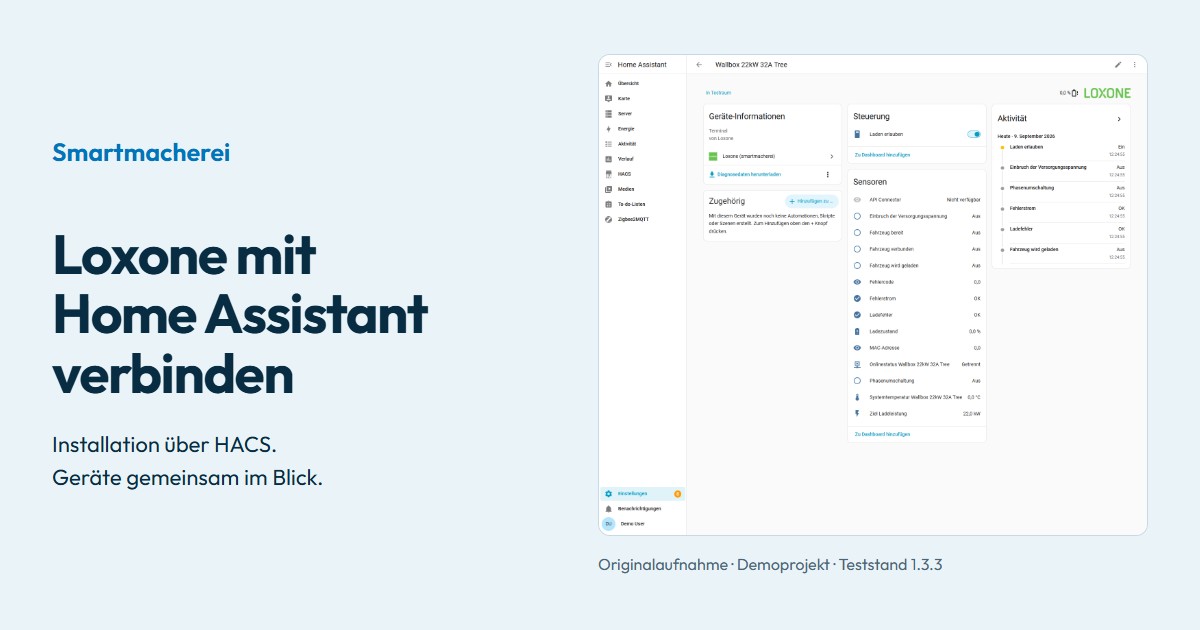Image resolution: width=1200 pixels, height=630 pixels.
Task: Click the green Loxone integration logo icon
Action: 713,157
